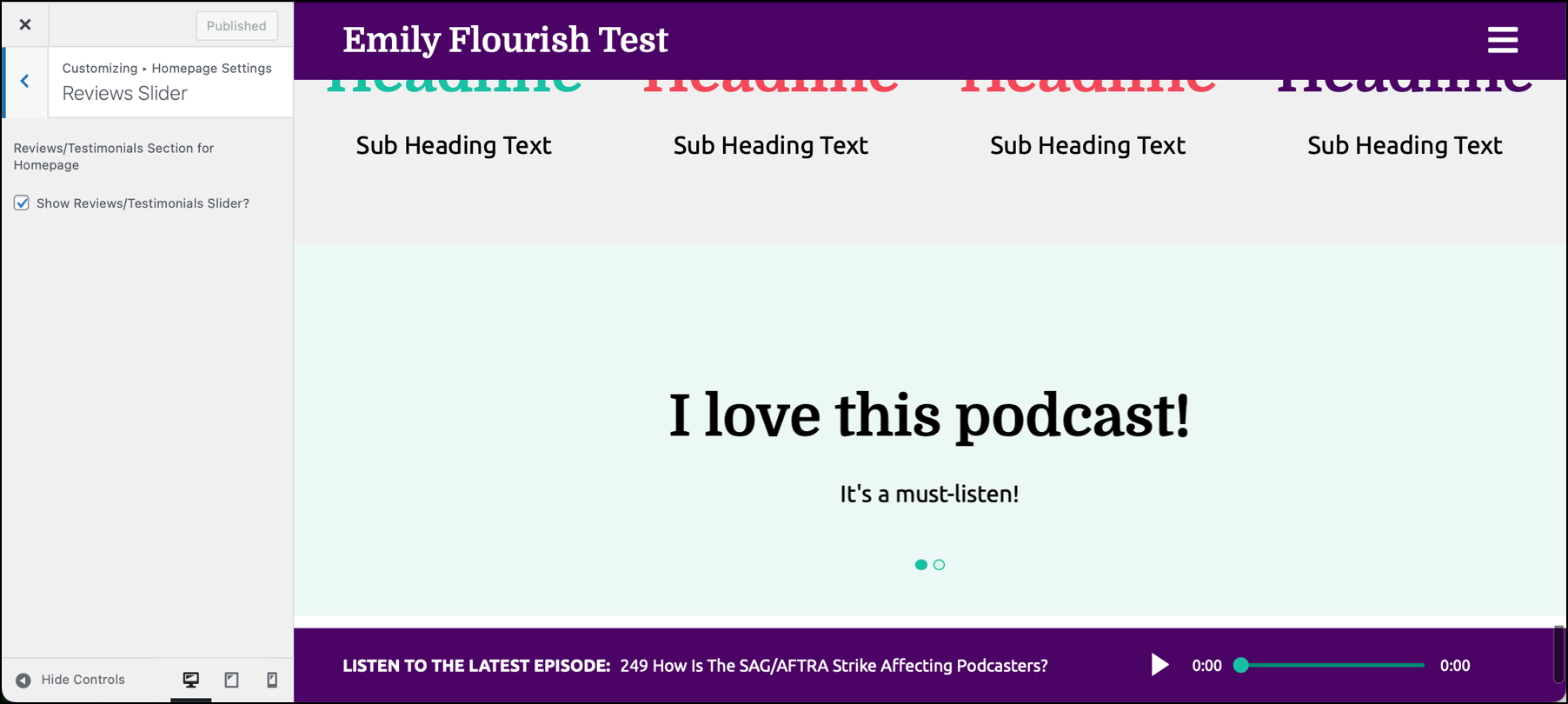Open the hamburger menu in site header

coord(1502,40)
